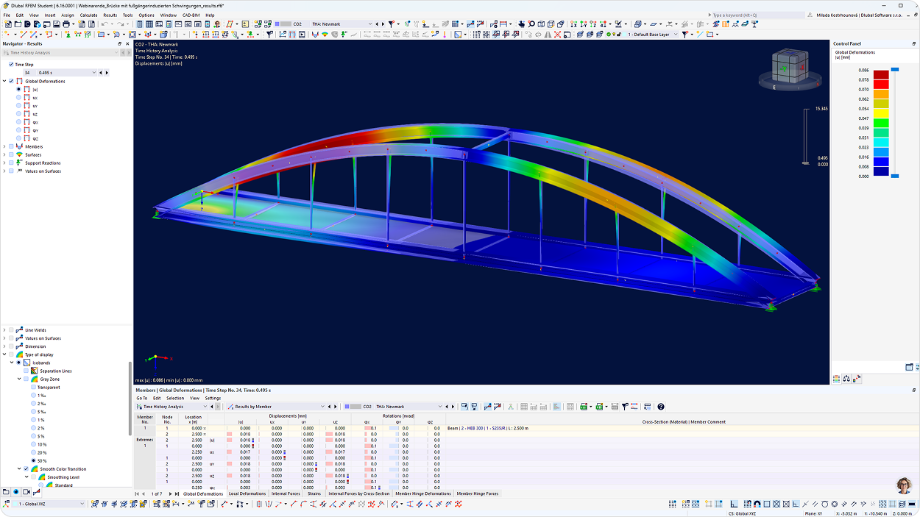
Task: Expand the Line Welds tree node
Action: click(x=5, y=330)
